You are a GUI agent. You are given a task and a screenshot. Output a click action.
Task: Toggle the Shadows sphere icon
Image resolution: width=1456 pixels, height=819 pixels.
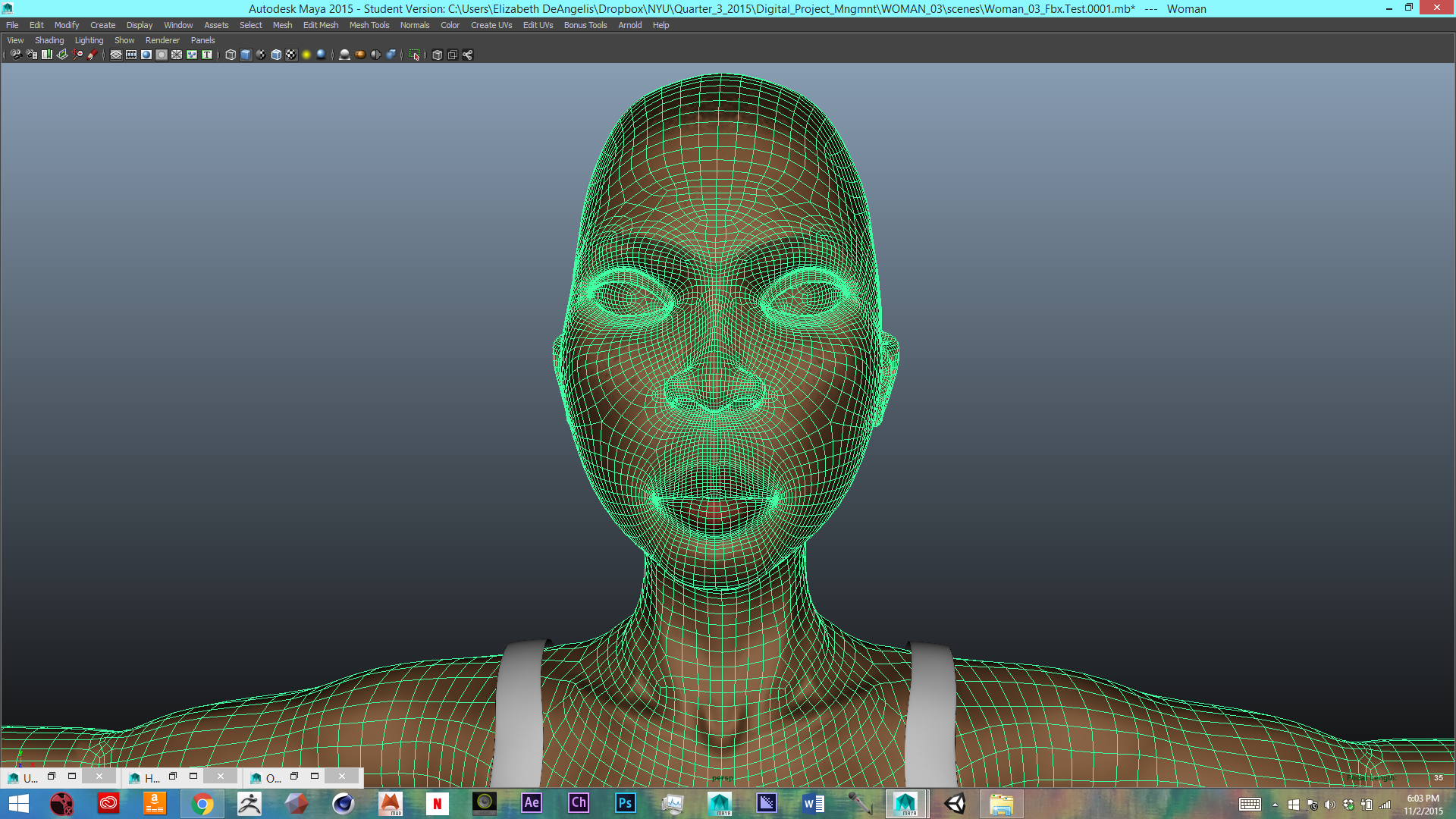point(321,55)
